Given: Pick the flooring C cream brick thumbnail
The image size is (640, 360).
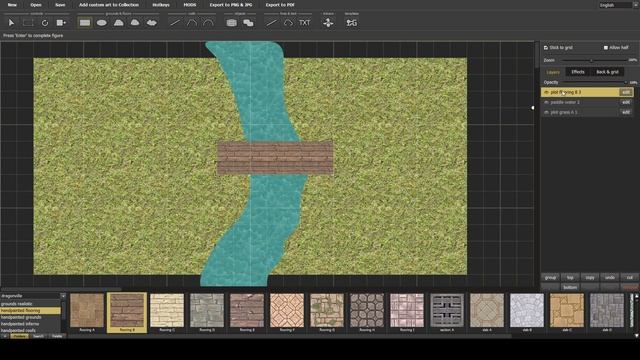Looking at the screenshot, I should coord(167,310).
